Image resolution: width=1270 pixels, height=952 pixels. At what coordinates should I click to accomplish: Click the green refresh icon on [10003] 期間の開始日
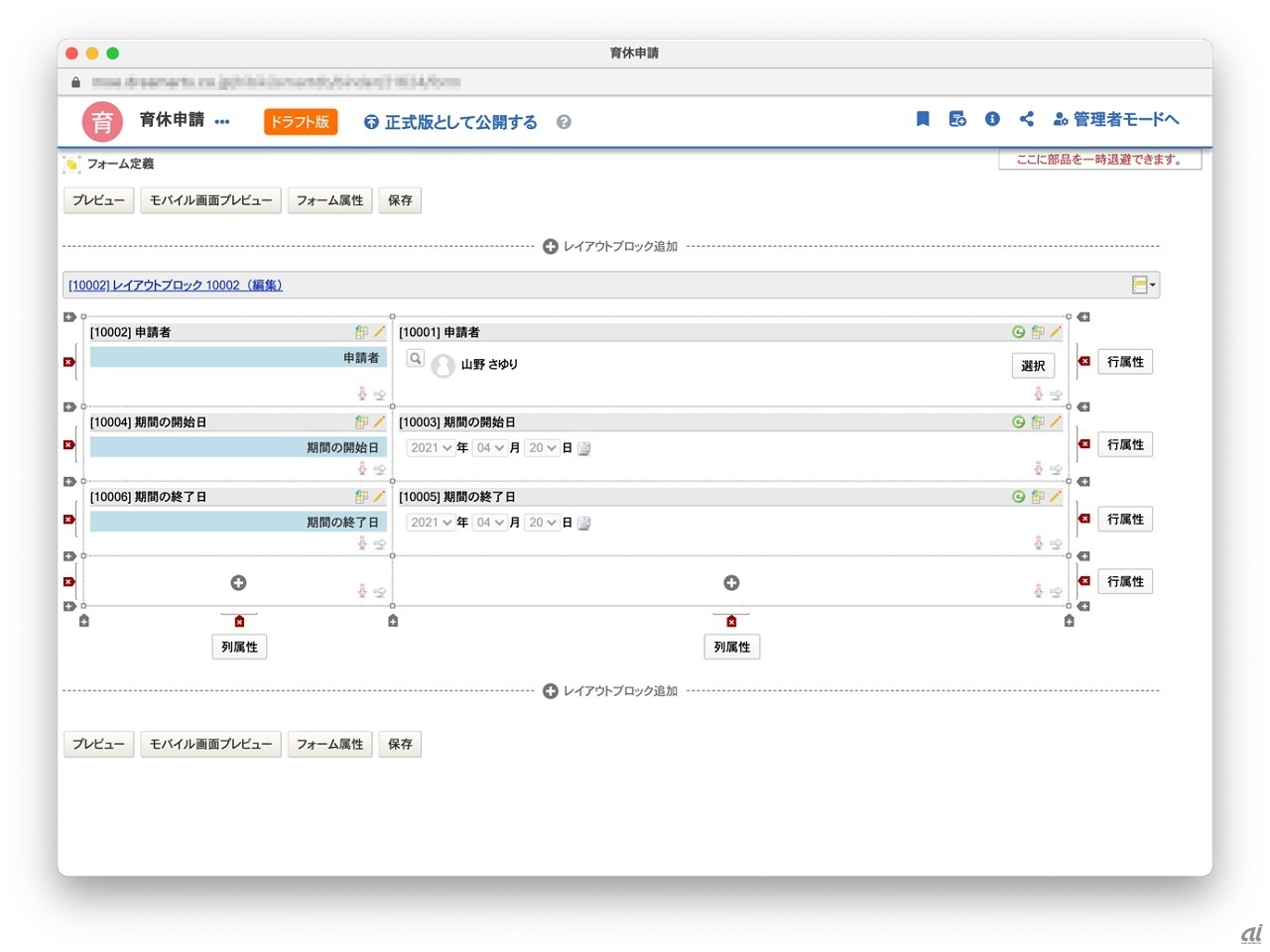click(x=1018, y=422)
